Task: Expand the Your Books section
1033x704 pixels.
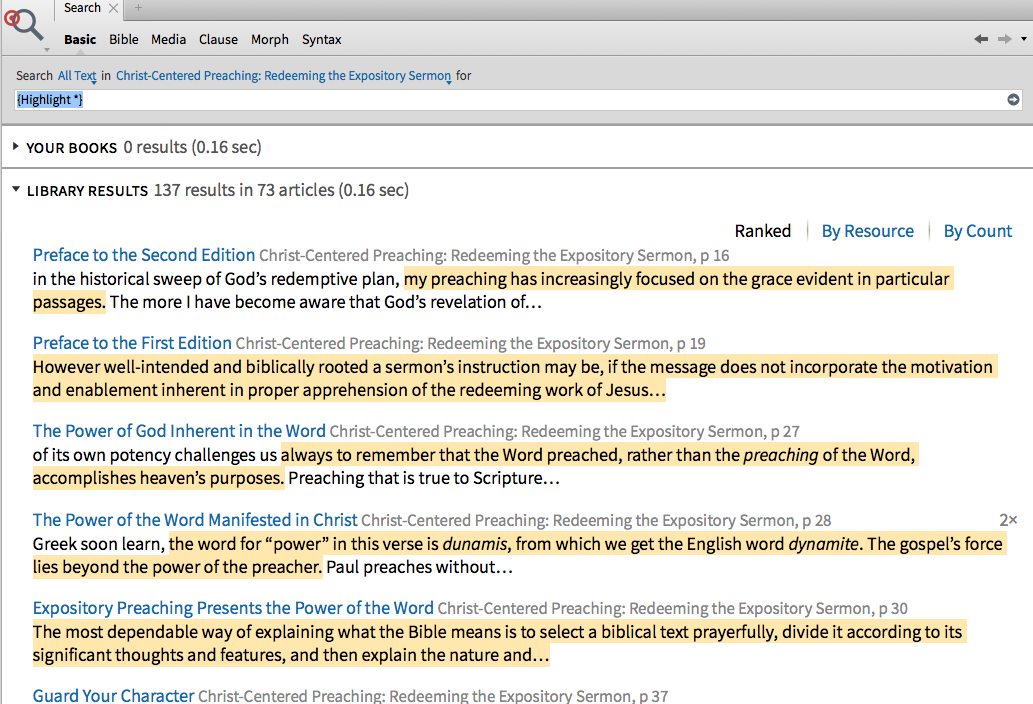Action: (15, 146)
